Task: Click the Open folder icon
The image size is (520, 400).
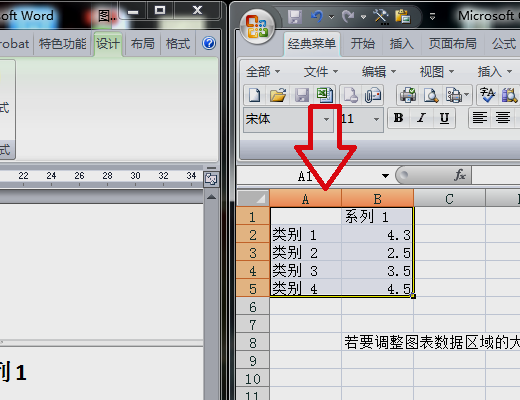Action: coord(278,95)
